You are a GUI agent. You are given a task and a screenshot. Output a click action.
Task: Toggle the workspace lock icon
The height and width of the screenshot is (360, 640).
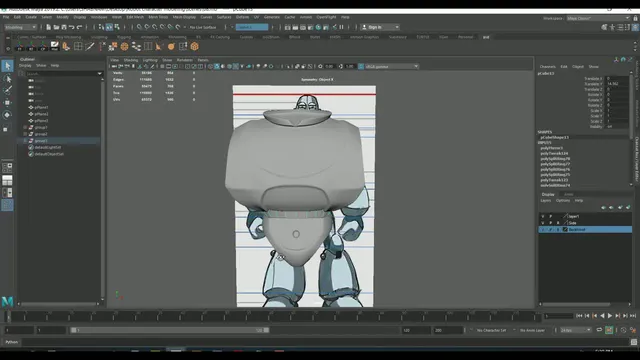pyautogui.click(x=635, y=18)
